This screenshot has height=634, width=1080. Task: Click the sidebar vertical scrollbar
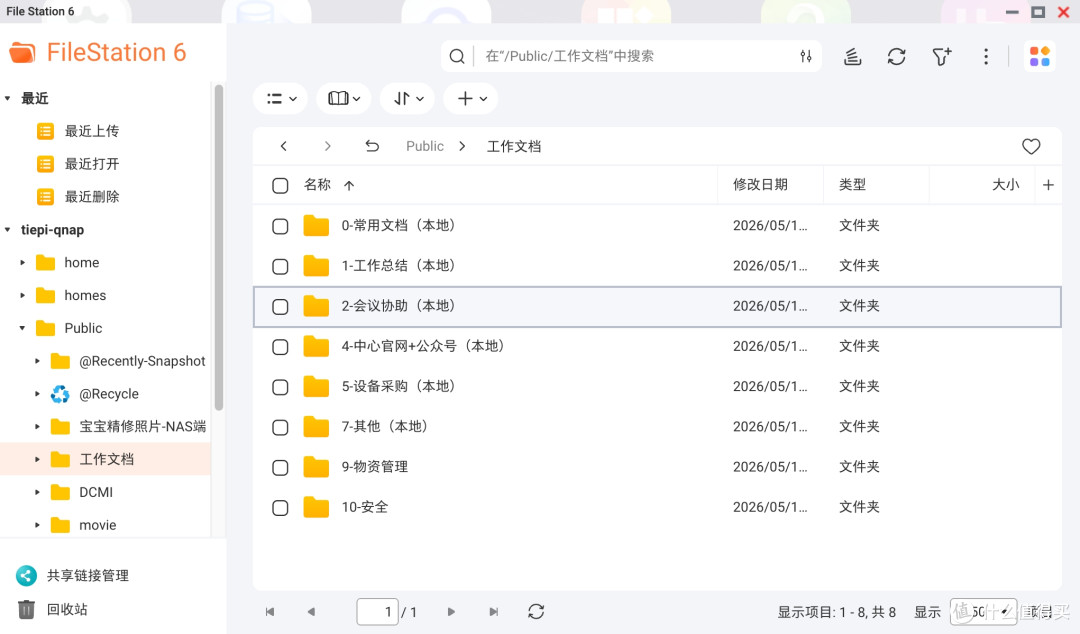click(219, 248)
